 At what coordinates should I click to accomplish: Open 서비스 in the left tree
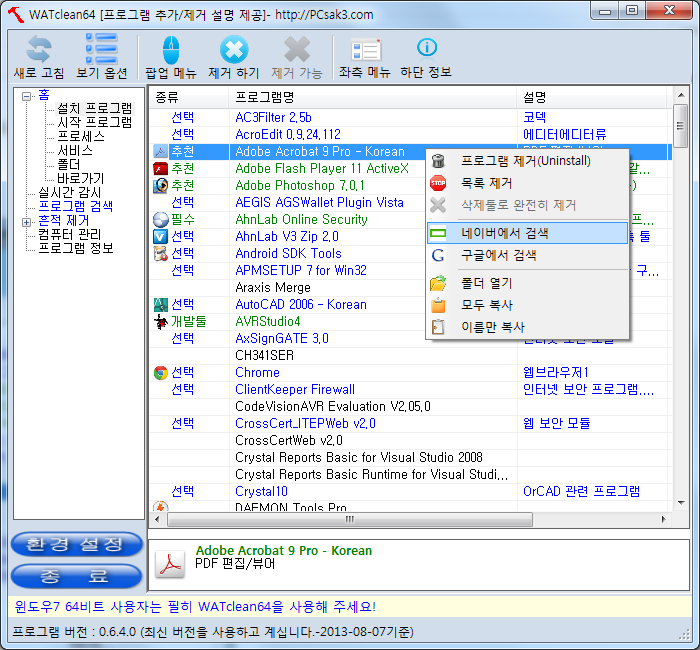75,150
